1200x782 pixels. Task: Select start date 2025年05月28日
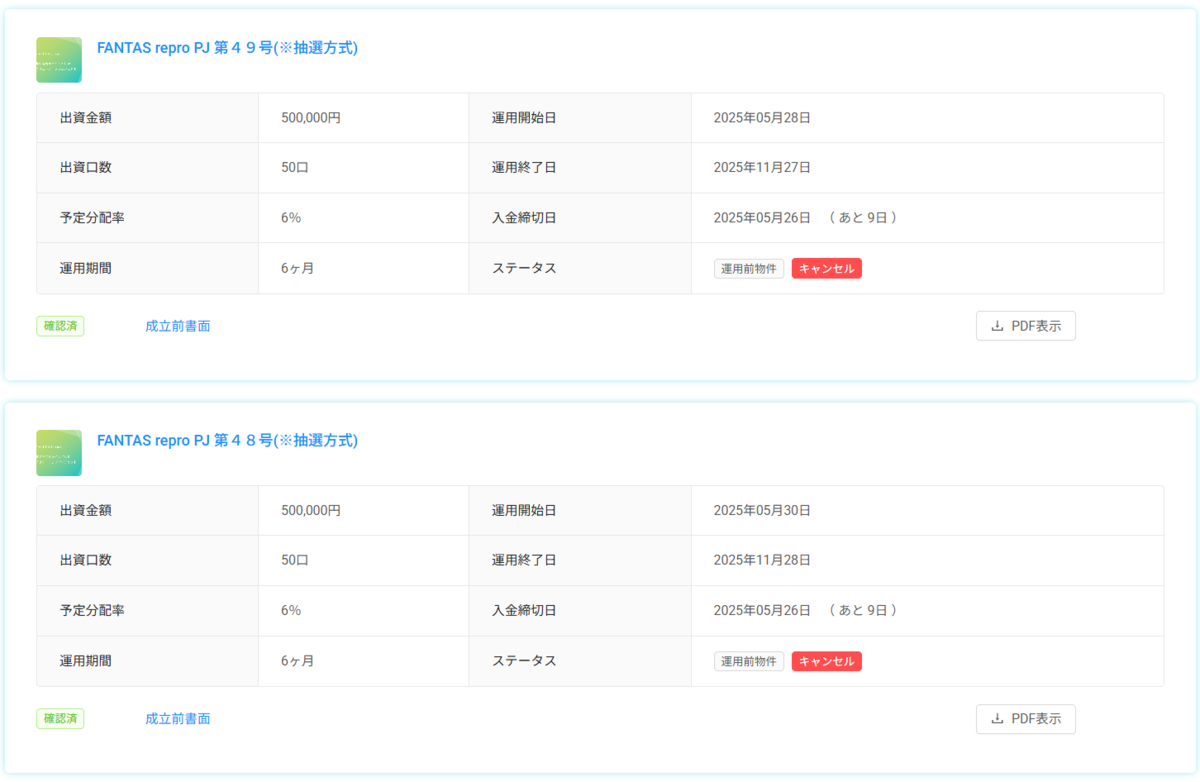[x=762, y=118]
